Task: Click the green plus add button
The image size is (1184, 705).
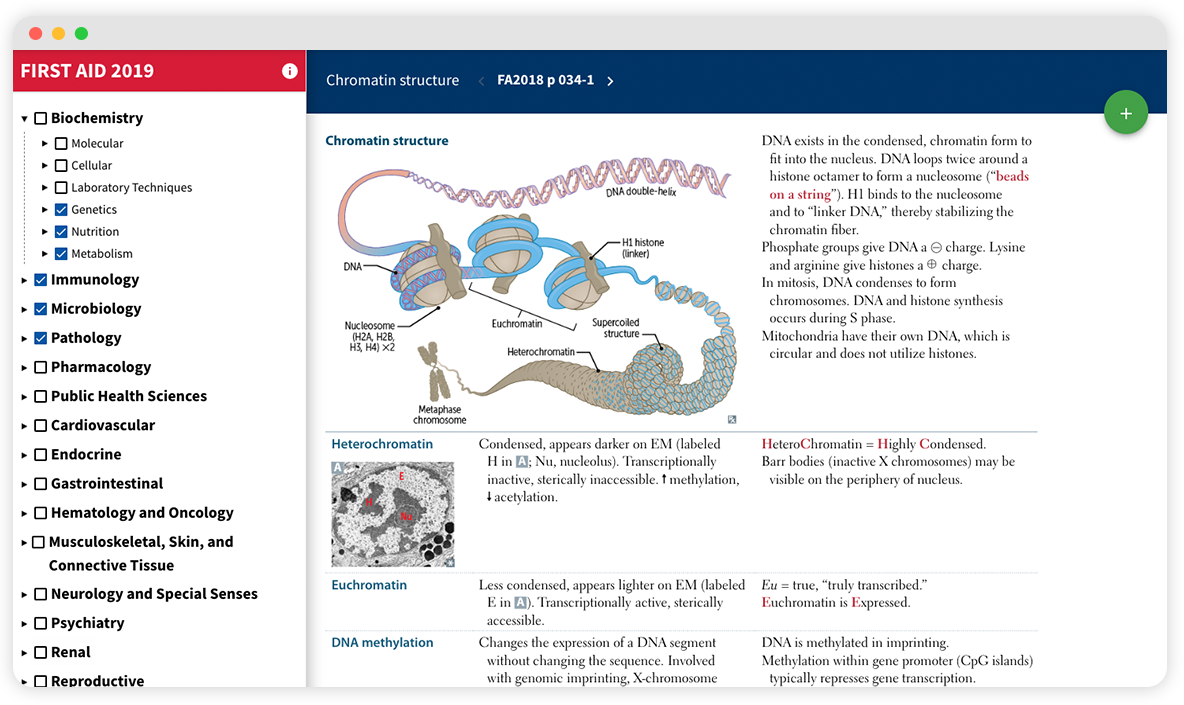Action: pyautogui.click(x=1126, y=113)
